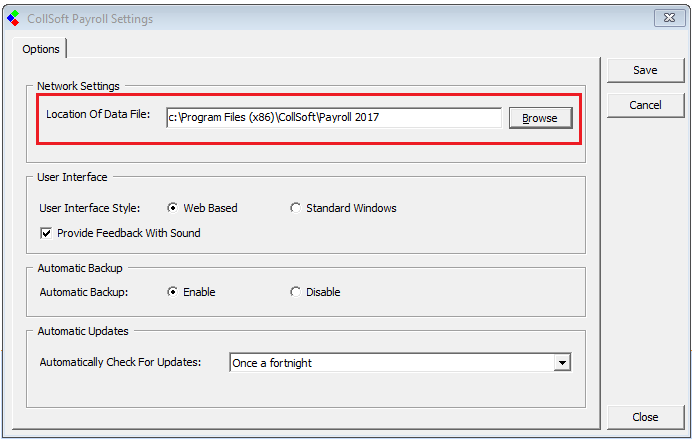
Task: Cancel the settings changes
Action: [x=645, y=105]
